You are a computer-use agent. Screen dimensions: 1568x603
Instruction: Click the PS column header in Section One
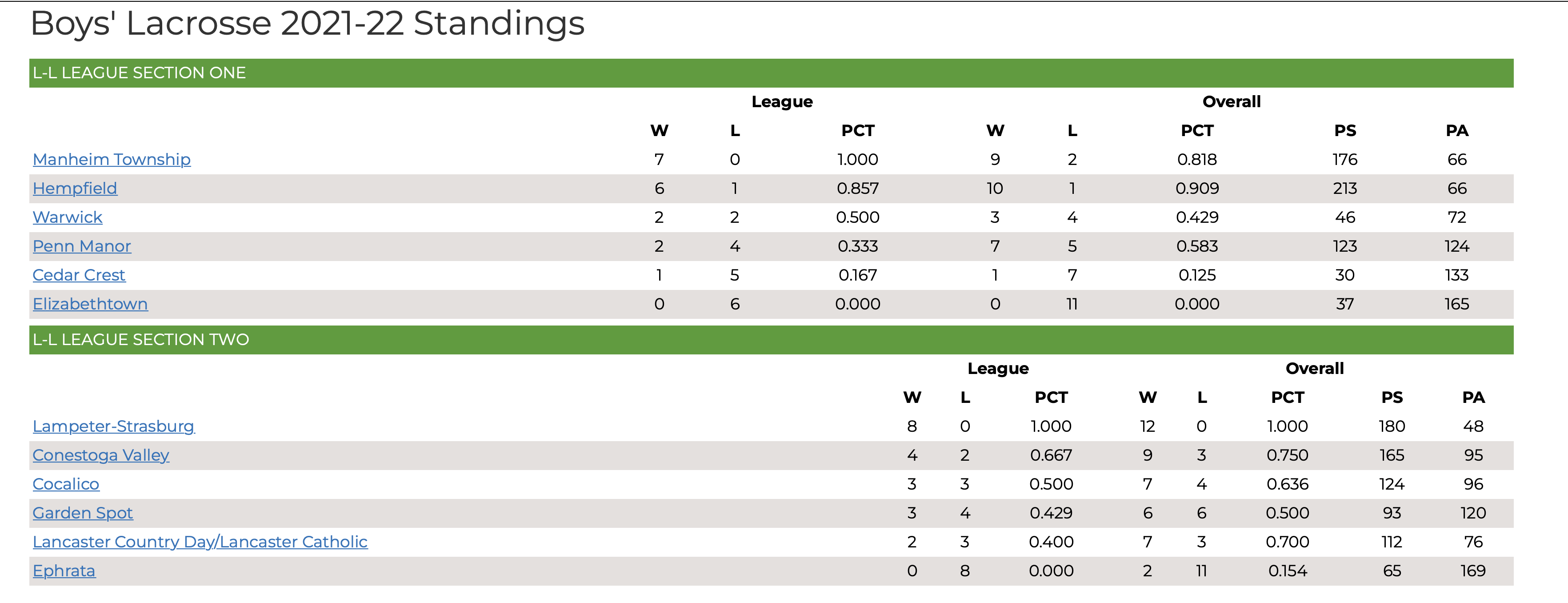click(1345, 131)
